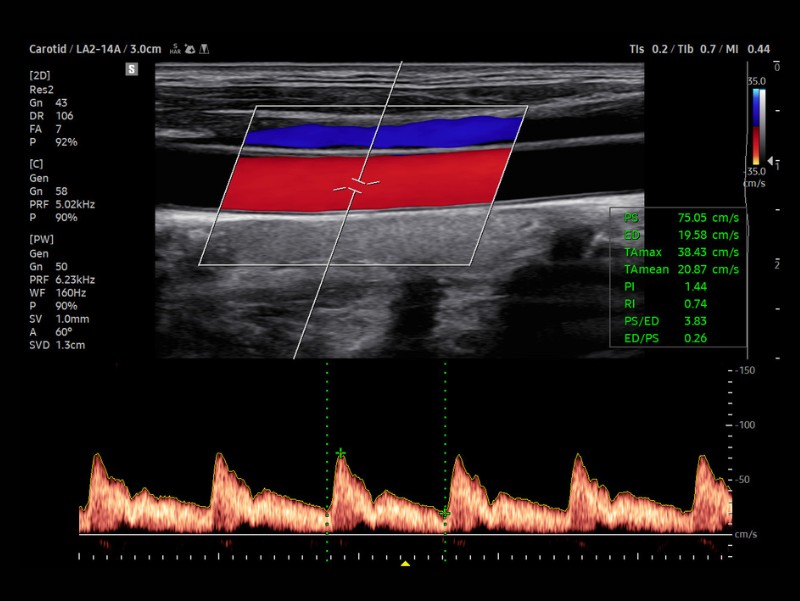
Task: Click the peak systolic green cross caliper
Action: 340,453
